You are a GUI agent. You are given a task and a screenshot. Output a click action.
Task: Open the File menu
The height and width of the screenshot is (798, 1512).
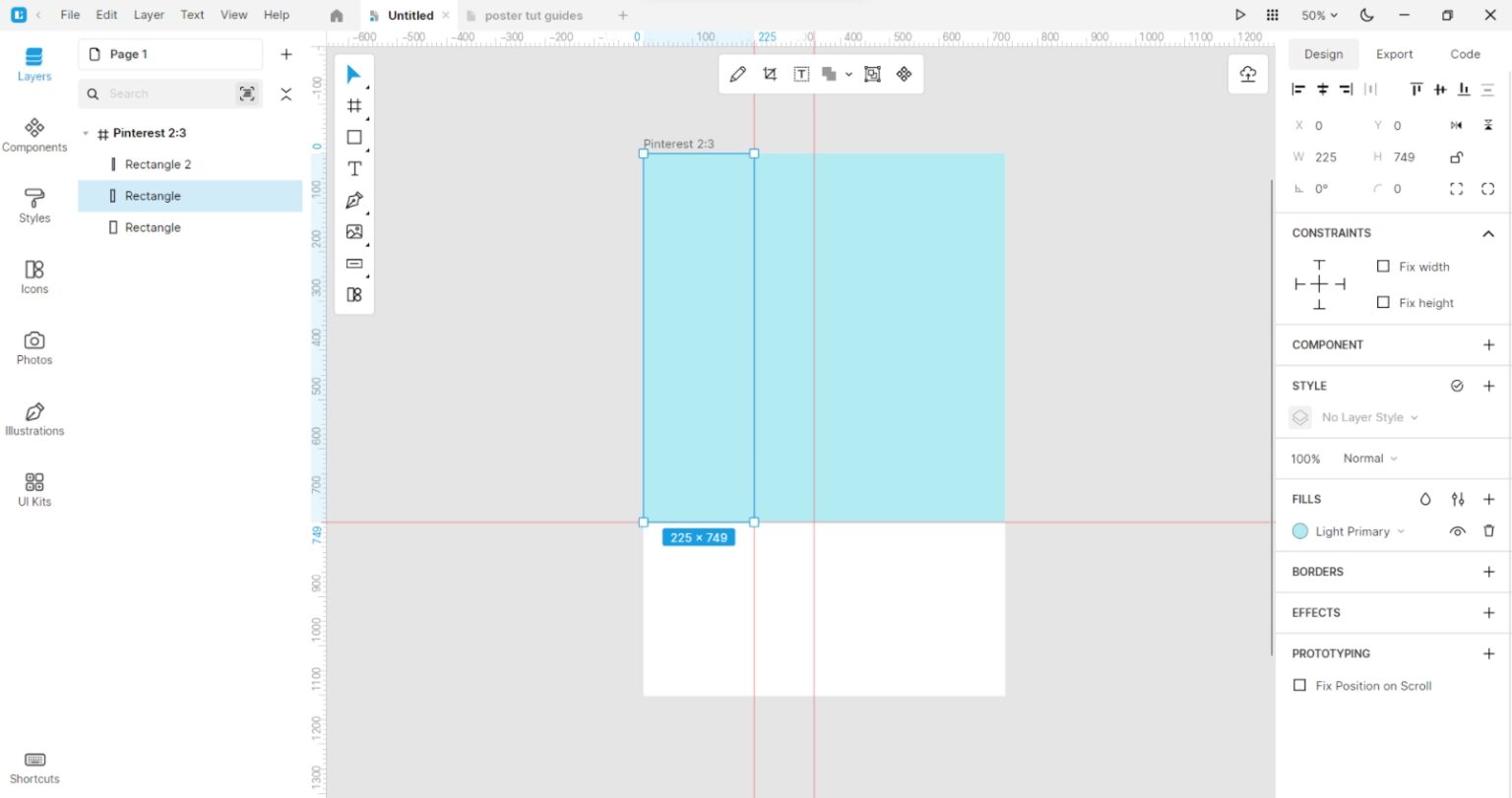point(70,15)
